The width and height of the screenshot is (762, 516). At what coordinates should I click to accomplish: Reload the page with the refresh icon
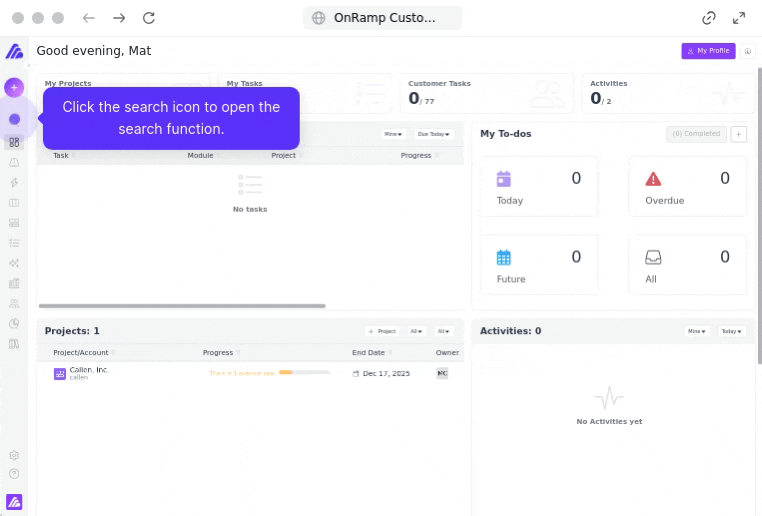point(149,18)
